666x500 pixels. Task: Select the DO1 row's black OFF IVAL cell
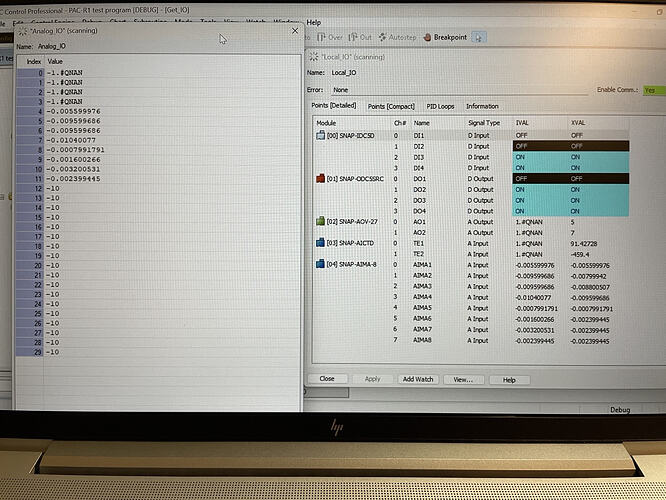click(x=540, y=179)
